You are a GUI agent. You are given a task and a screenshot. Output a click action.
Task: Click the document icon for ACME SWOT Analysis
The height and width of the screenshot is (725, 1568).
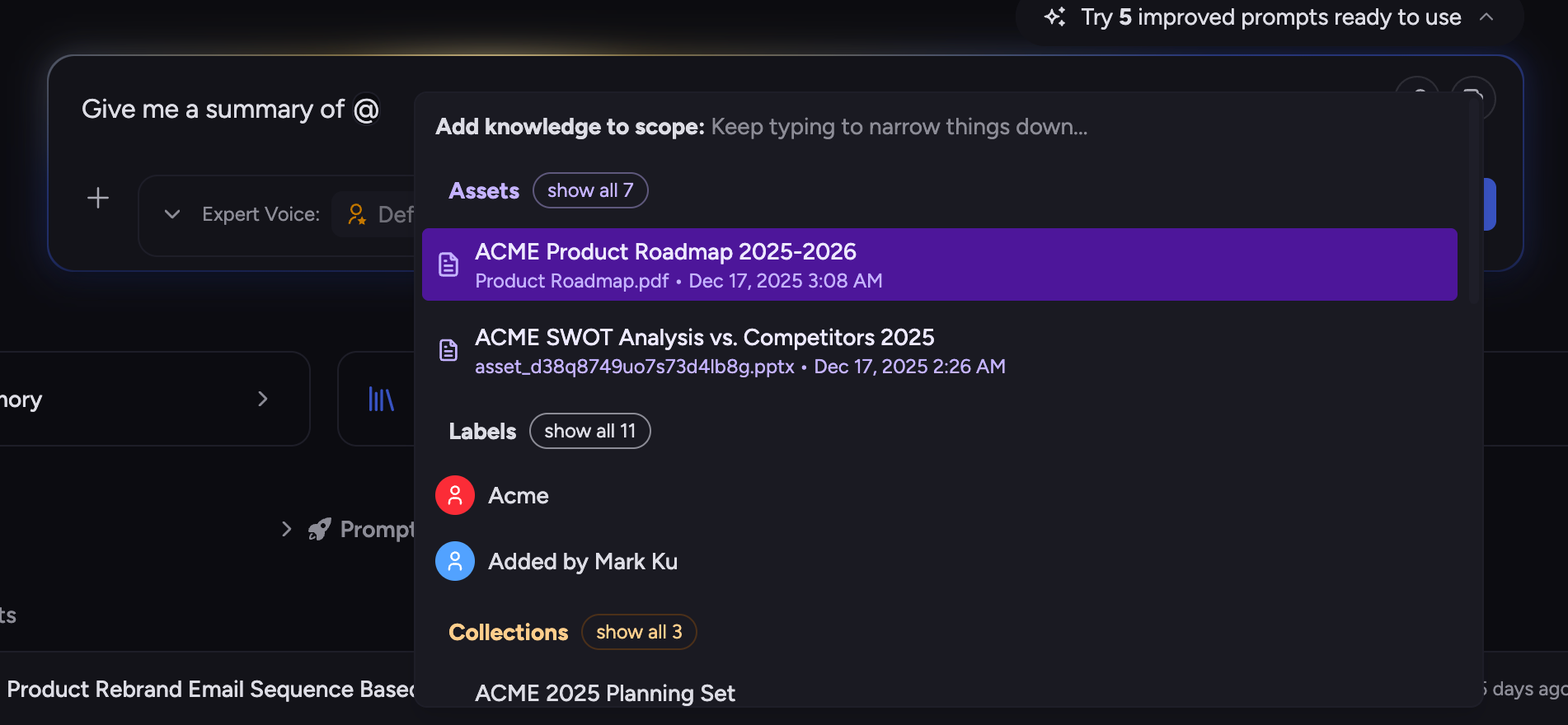[x=448, y=350]
